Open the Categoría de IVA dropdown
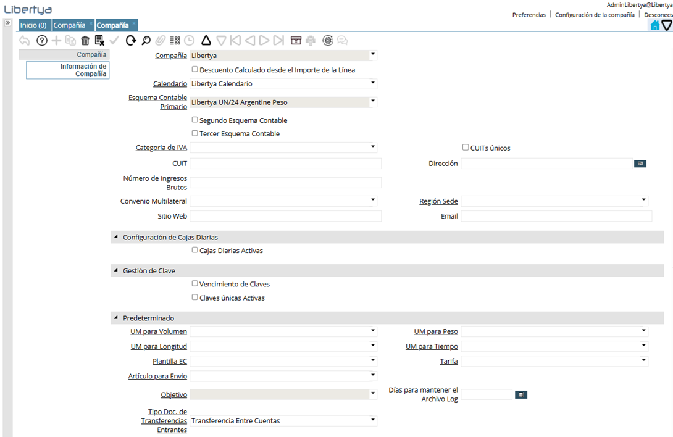673x437 pixels. (373, 147)
